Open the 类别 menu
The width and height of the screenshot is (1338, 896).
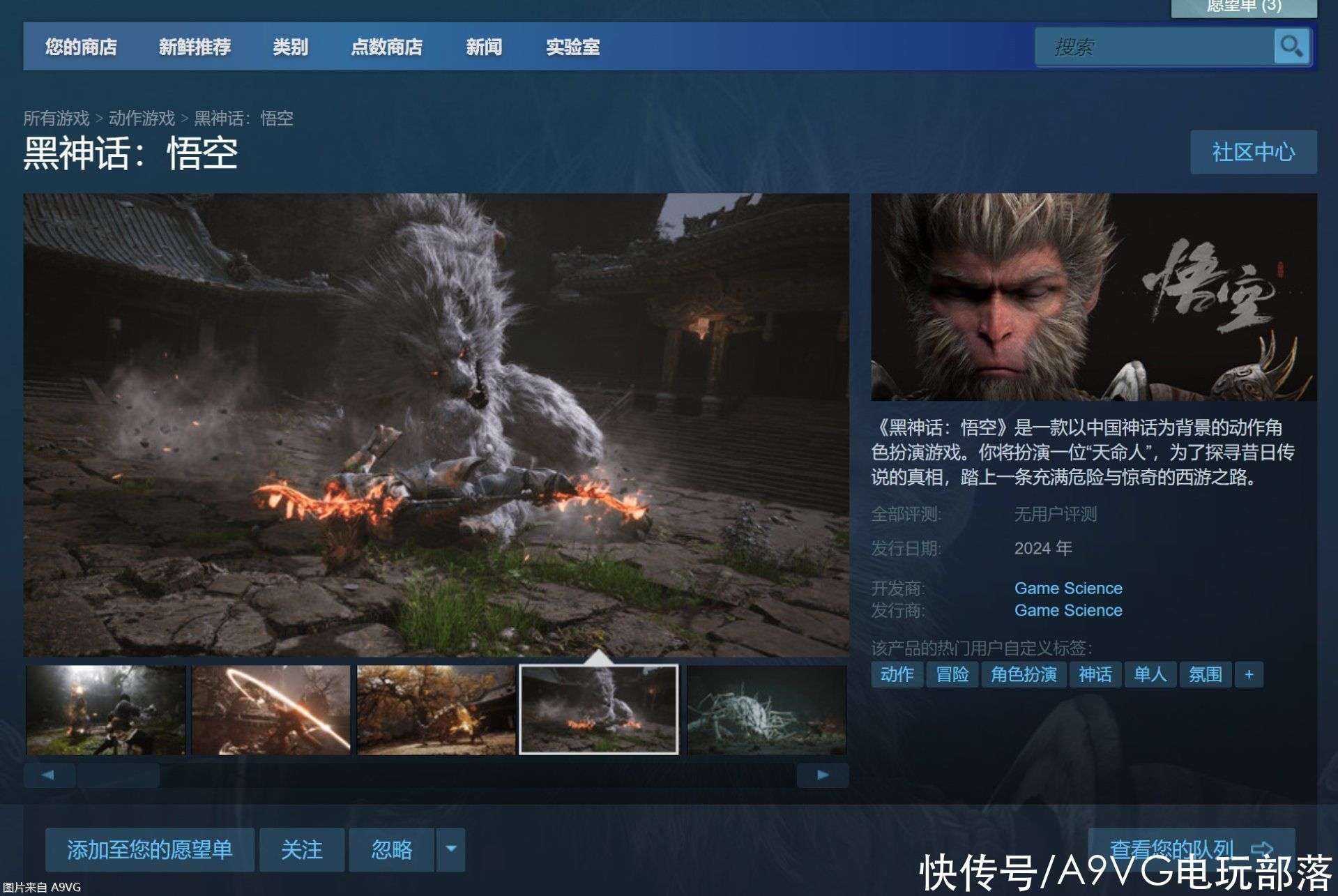pos(290,47)
